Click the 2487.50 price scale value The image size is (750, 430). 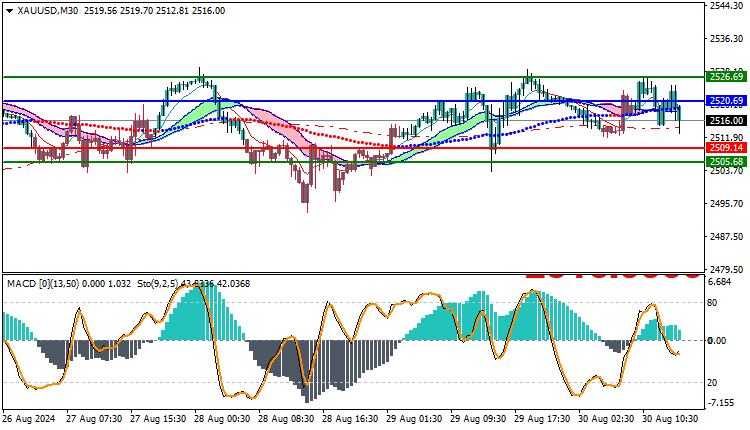click(x=727, y=237)
